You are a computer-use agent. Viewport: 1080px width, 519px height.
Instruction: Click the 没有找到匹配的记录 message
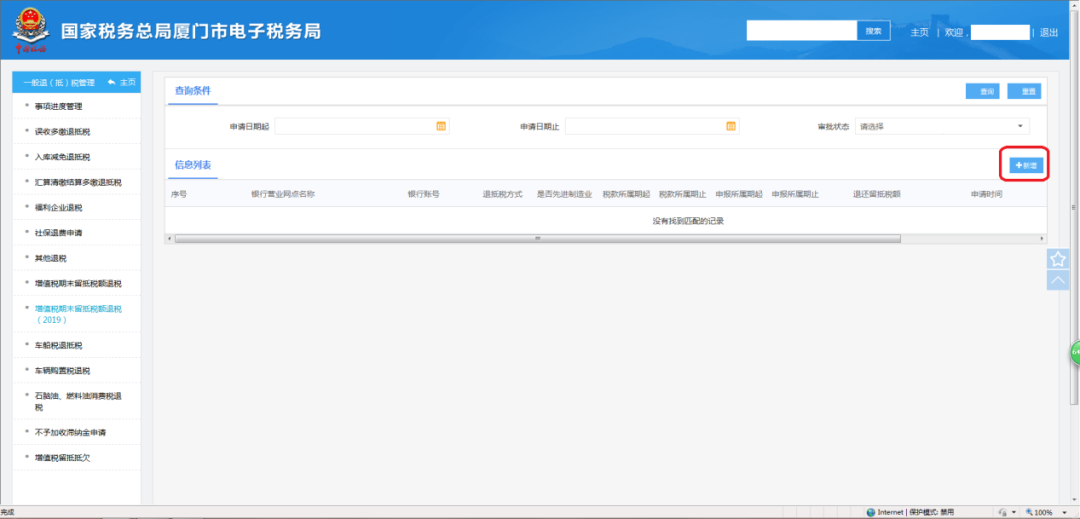pos(688,221)
